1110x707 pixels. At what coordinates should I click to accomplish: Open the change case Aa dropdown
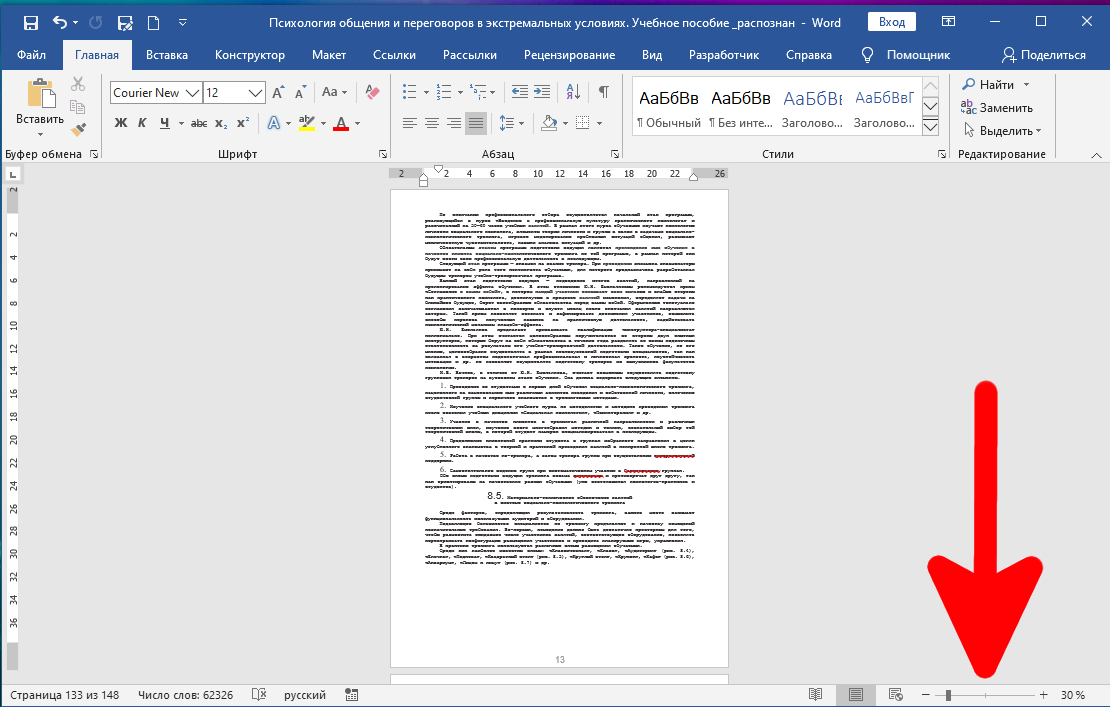click(x=334, y=92)
